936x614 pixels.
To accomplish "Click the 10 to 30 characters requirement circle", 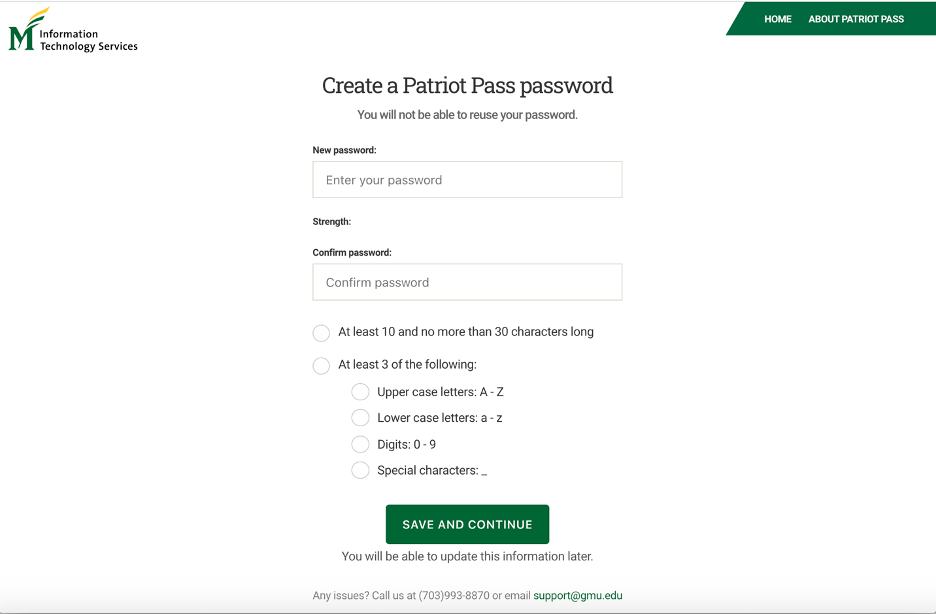I will [x=321, y=333].
